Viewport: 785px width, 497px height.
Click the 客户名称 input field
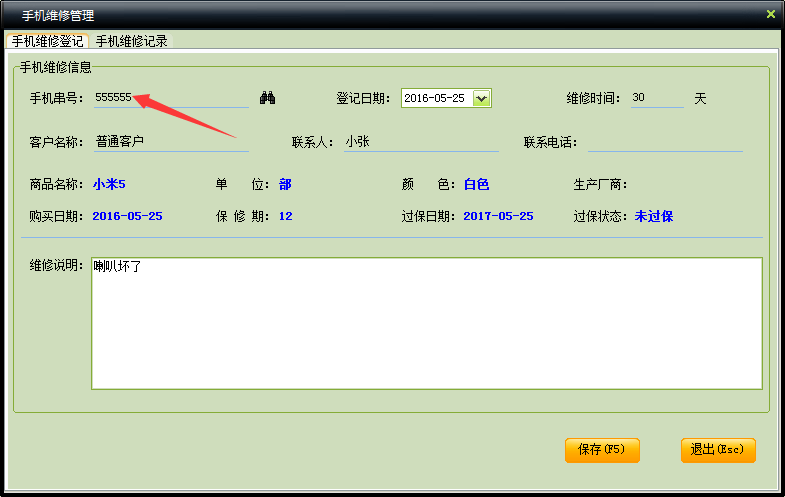pyautogui.click(x=171, y=142)
